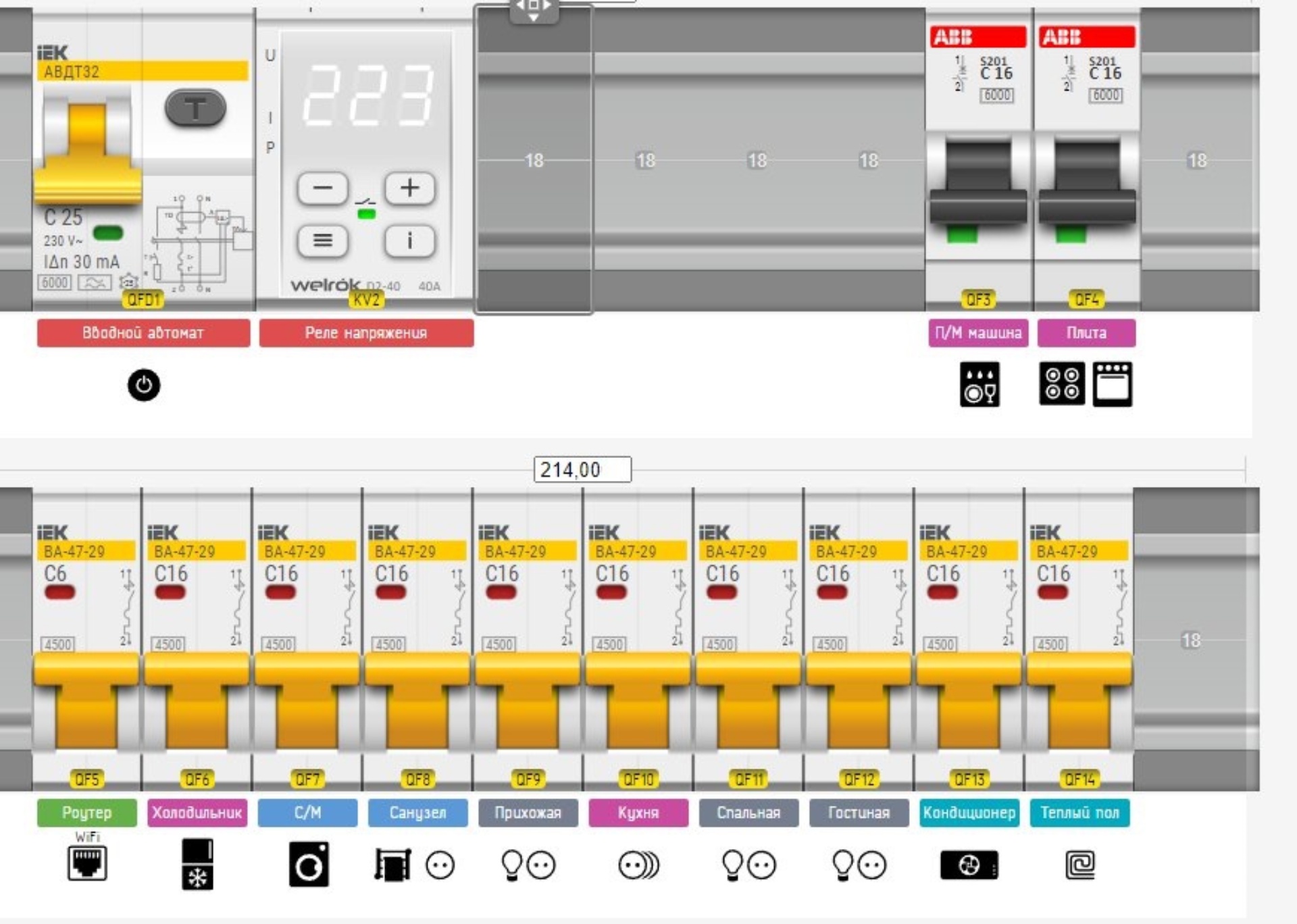Select the Спальная label

(x=748, y=813)
